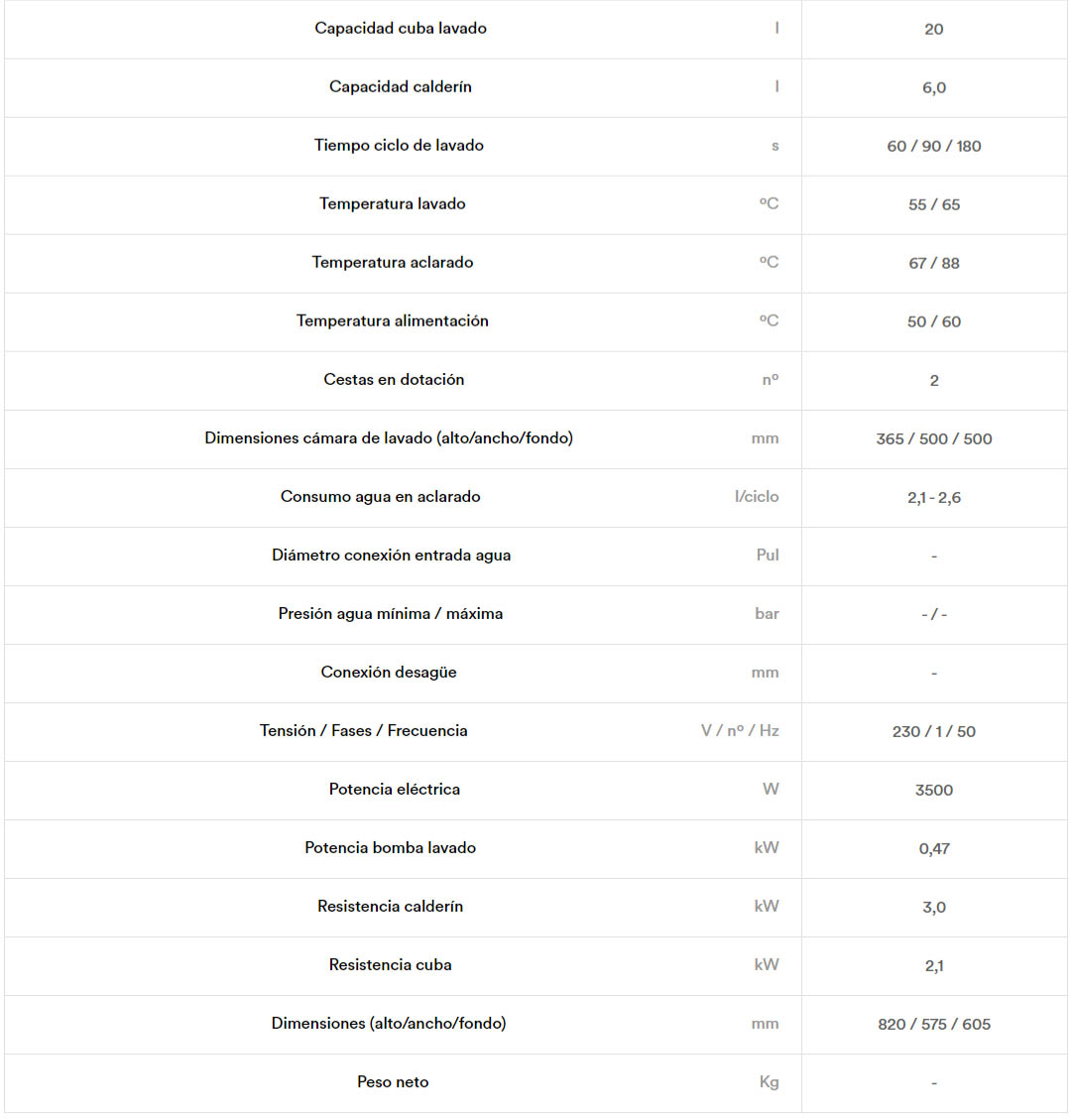Click the 'Diámetro conexión entrada agua' label
Image resolution: width=1074 pixels, height=1120 pixels.
click(392, 556)
